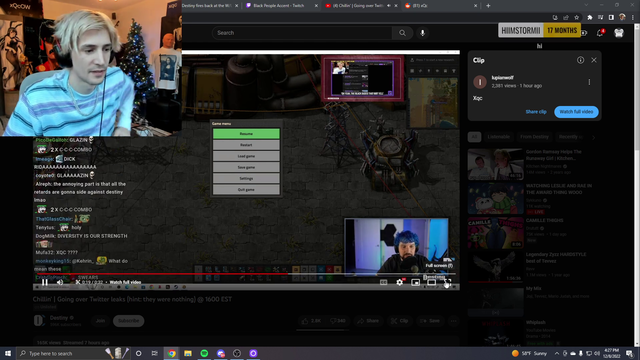Click the taskbar search box
The image size is (640, 360).
(73, 353)
